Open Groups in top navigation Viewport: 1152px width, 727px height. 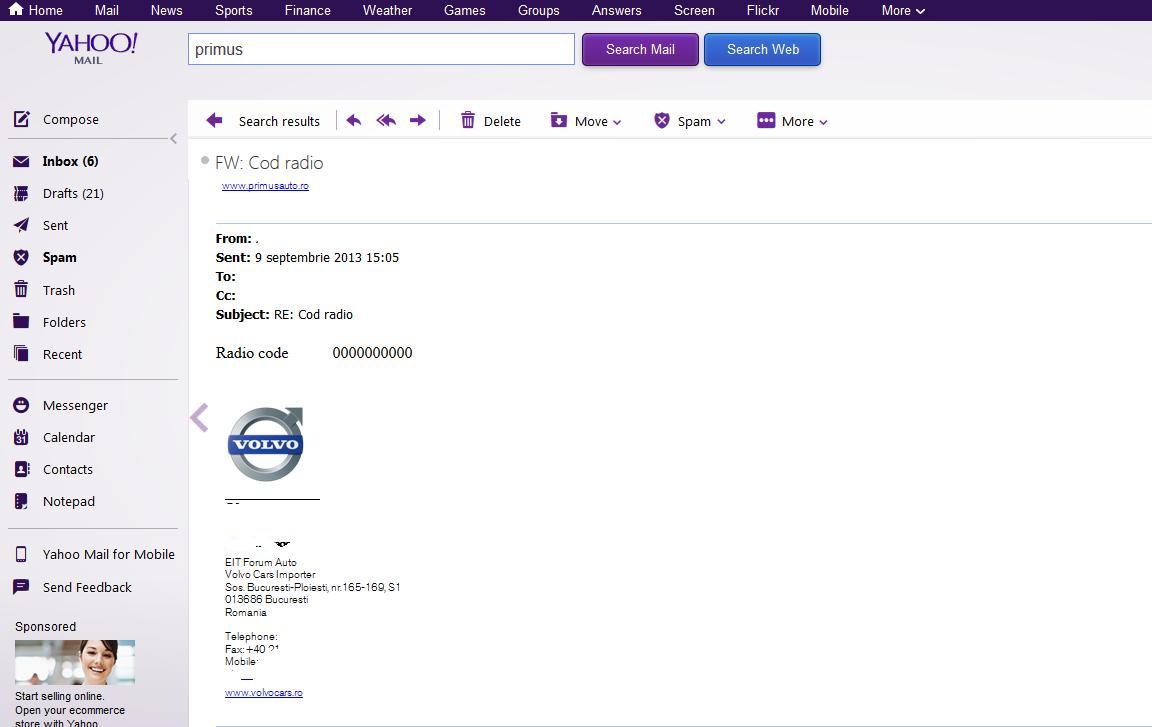pos(539,10)
